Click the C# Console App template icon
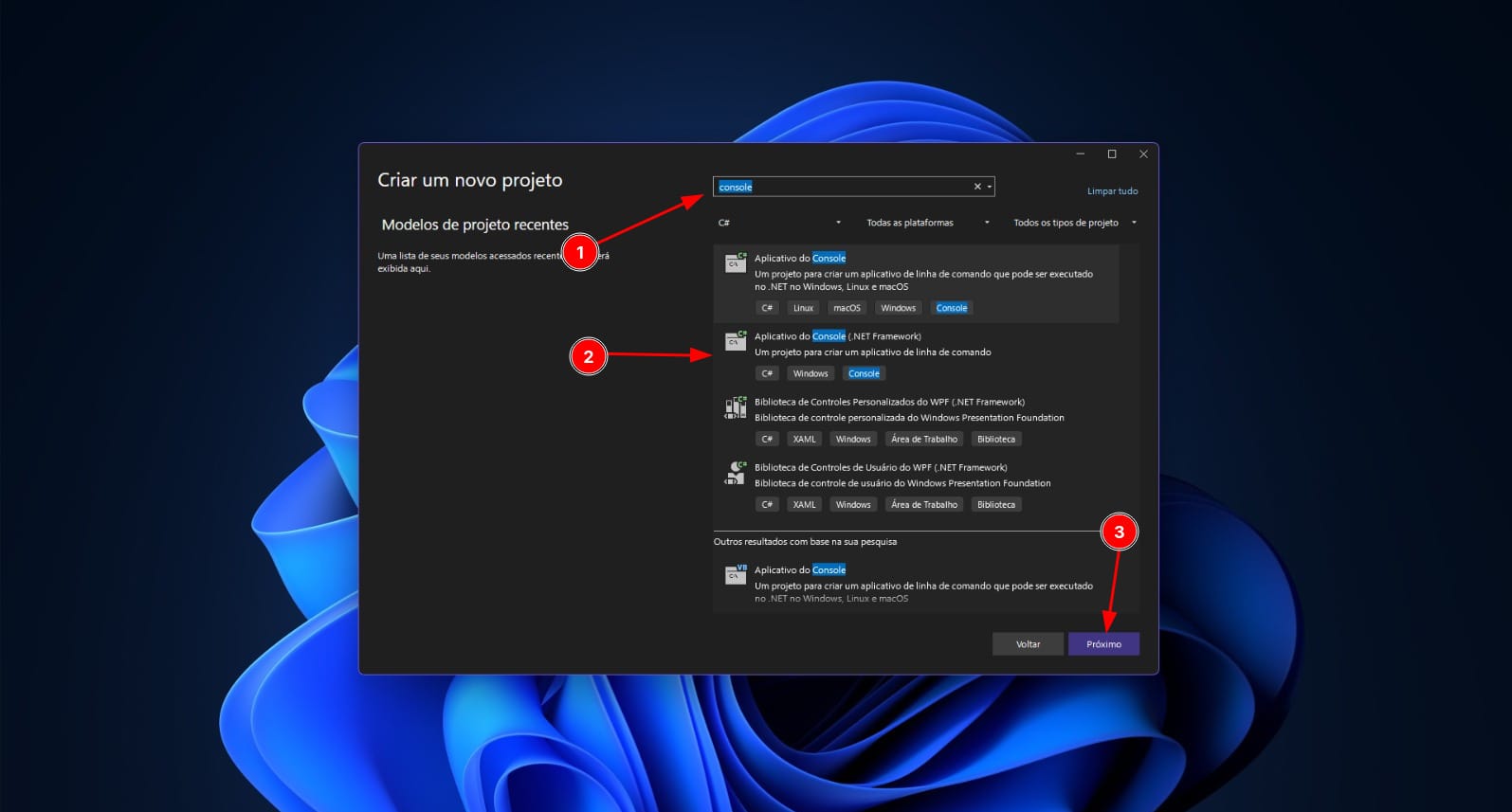 (x=736, y=262)
